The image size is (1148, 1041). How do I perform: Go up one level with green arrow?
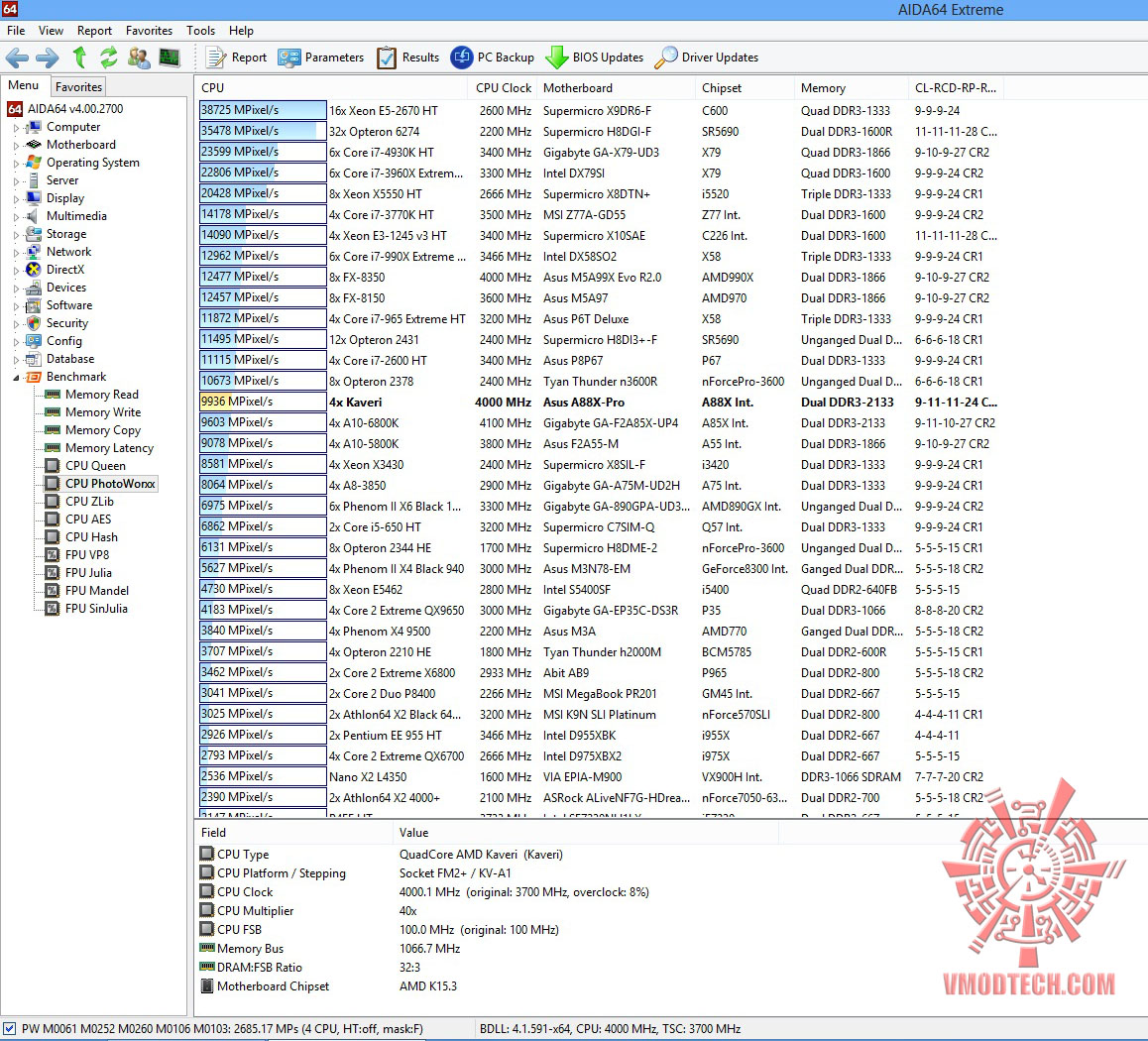[79, 58]
